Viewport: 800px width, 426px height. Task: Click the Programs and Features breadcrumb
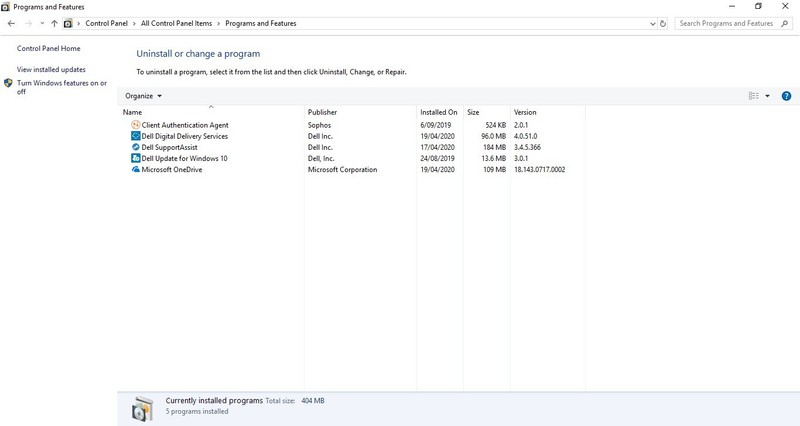click(261, 23)
